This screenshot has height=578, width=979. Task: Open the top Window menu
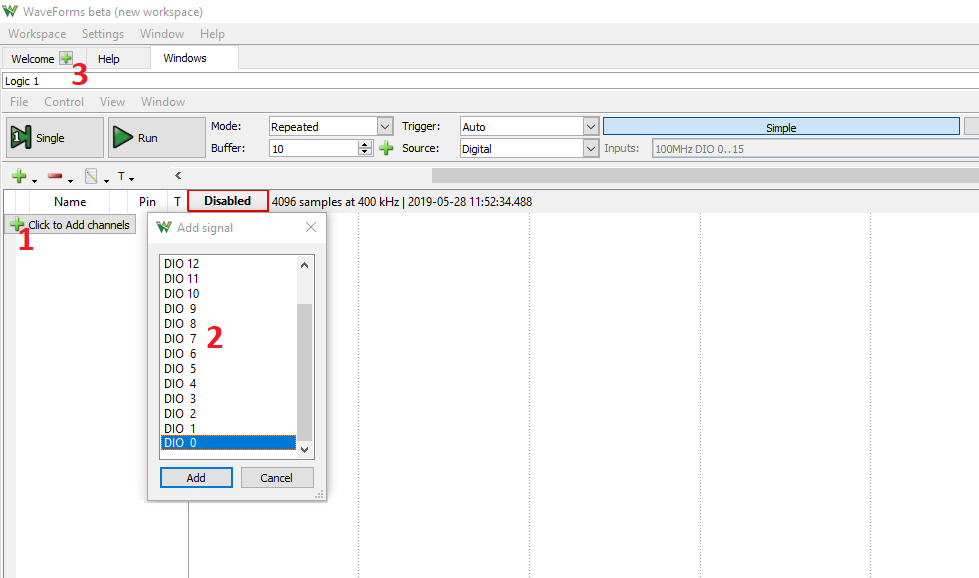(162, 34)
